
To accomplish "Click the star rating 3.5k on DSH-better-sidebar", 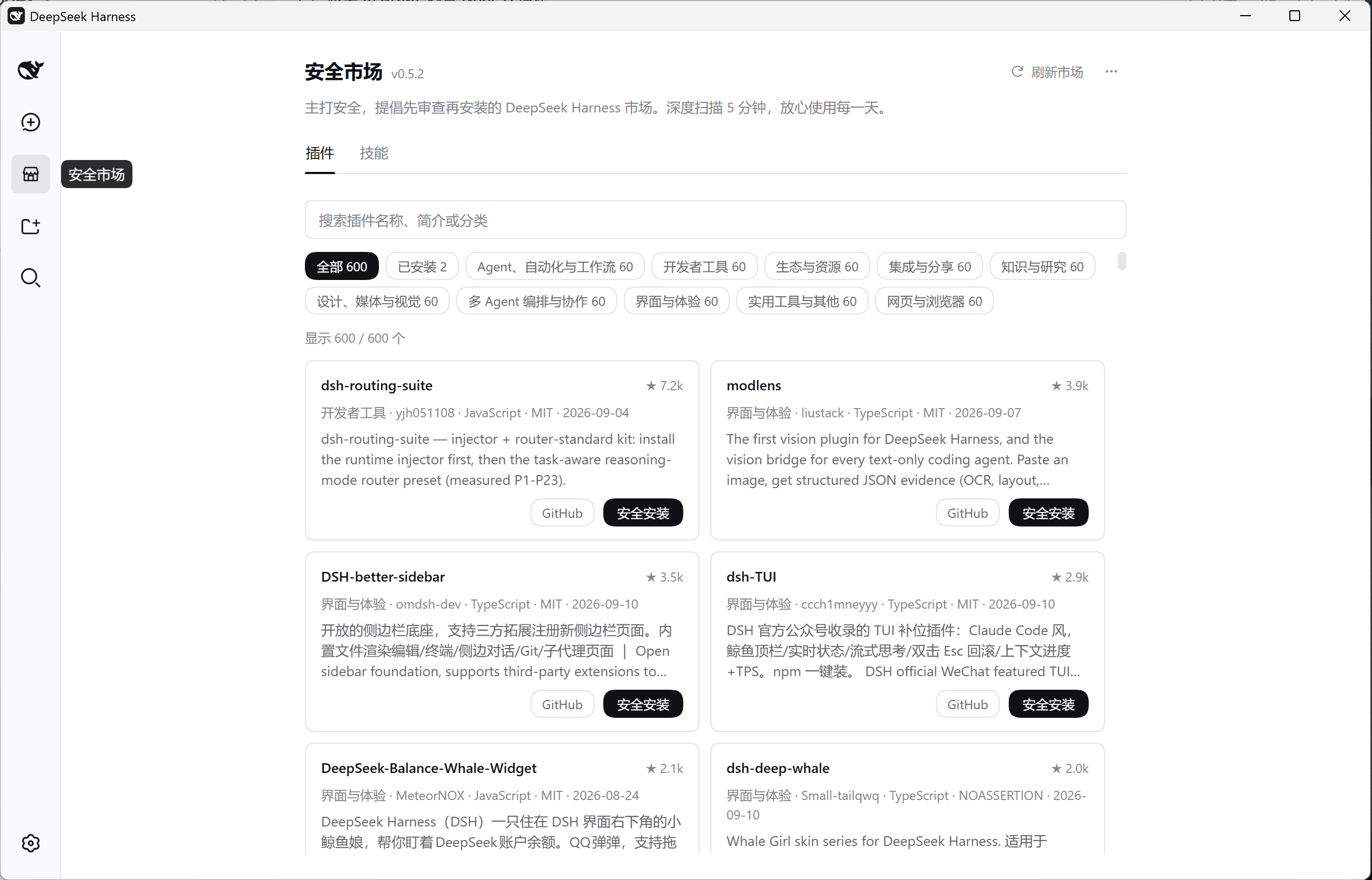I will [664, 577].
